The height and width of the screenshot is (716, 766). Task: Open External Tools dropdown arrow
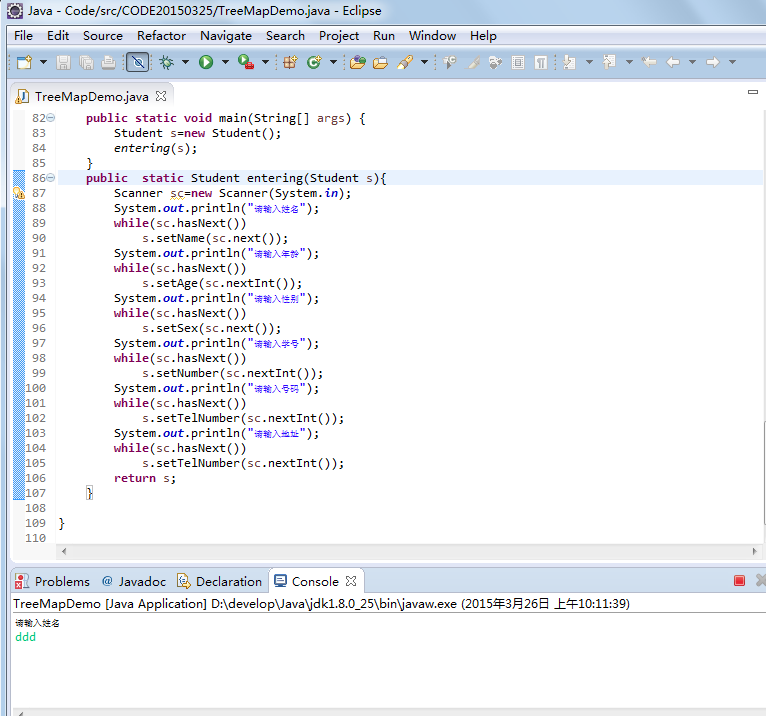tap(265, 63)
